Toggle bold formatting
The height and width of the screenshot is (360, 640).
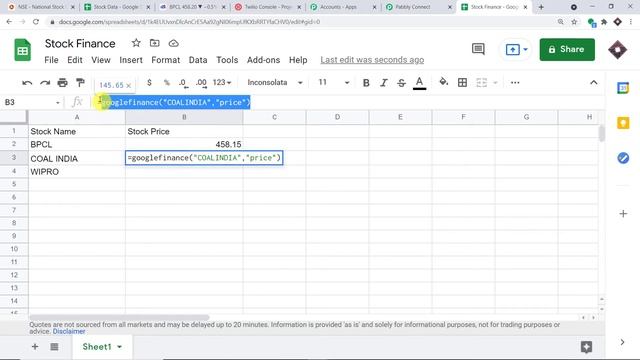click(x=366, y=83)
